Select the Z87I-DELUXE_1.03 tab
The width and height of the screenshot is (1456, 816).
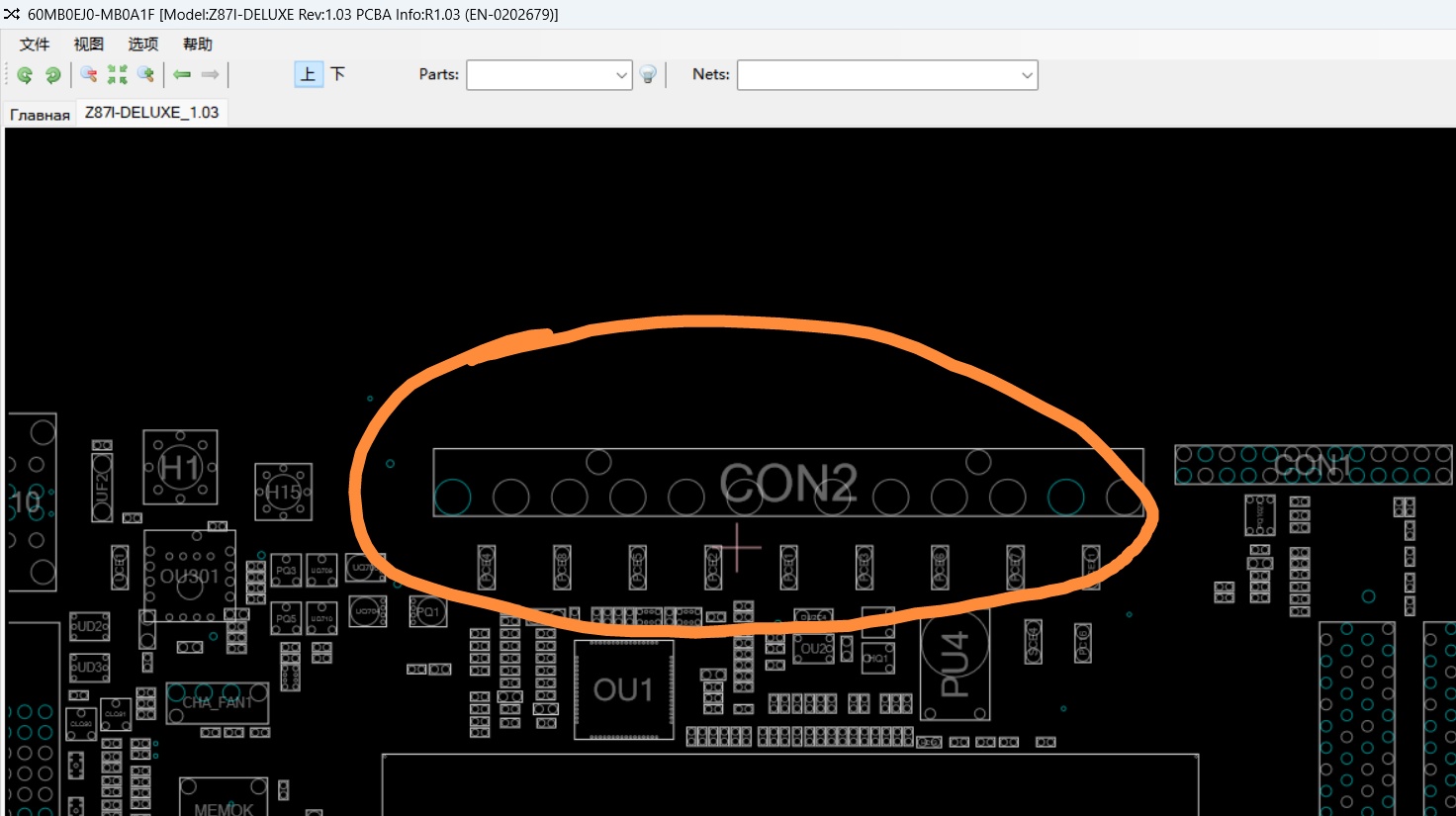(x=151, y=113)
